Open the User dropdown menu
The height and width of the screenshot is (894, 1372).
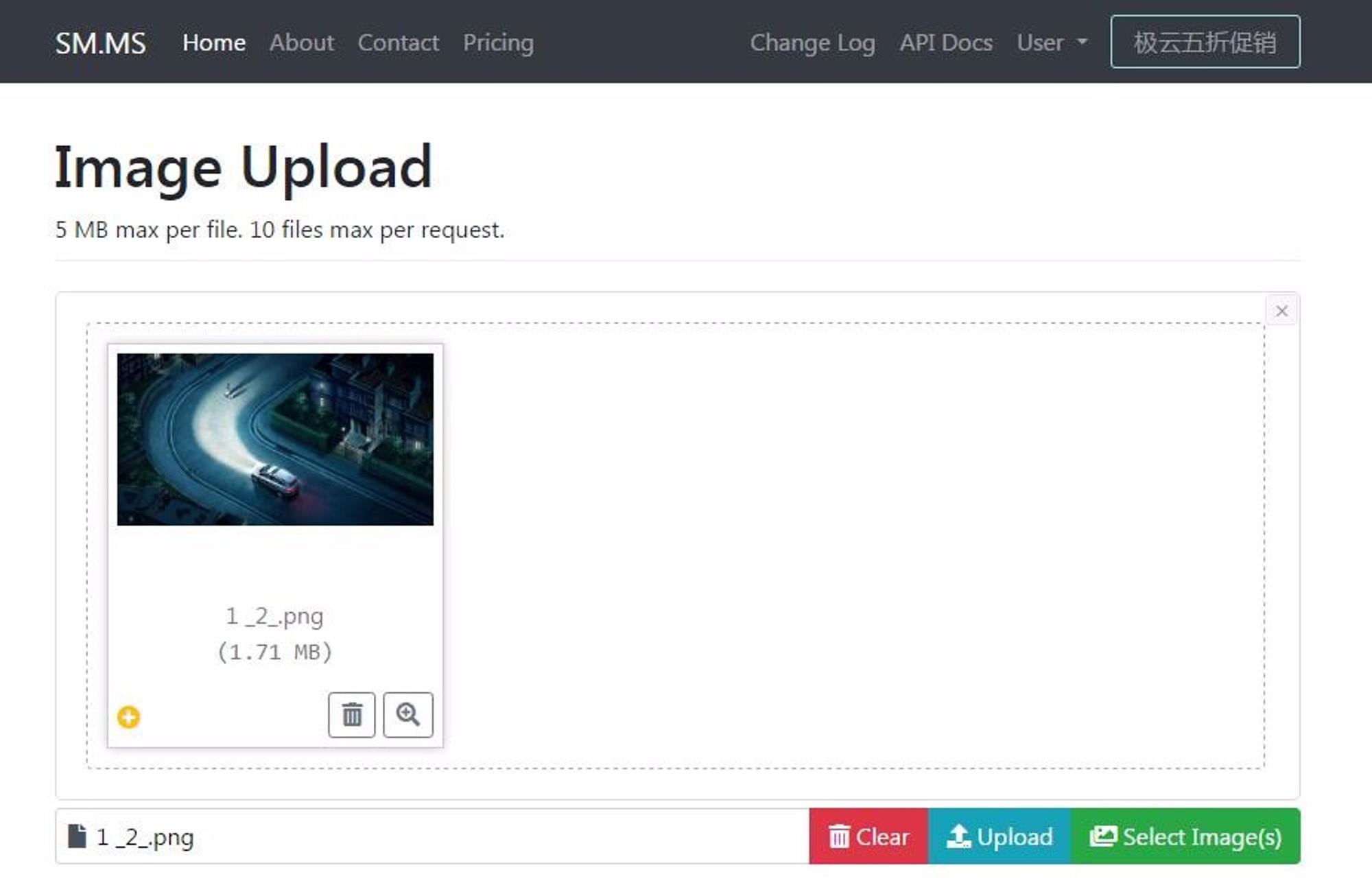[x=1052, y=43]
